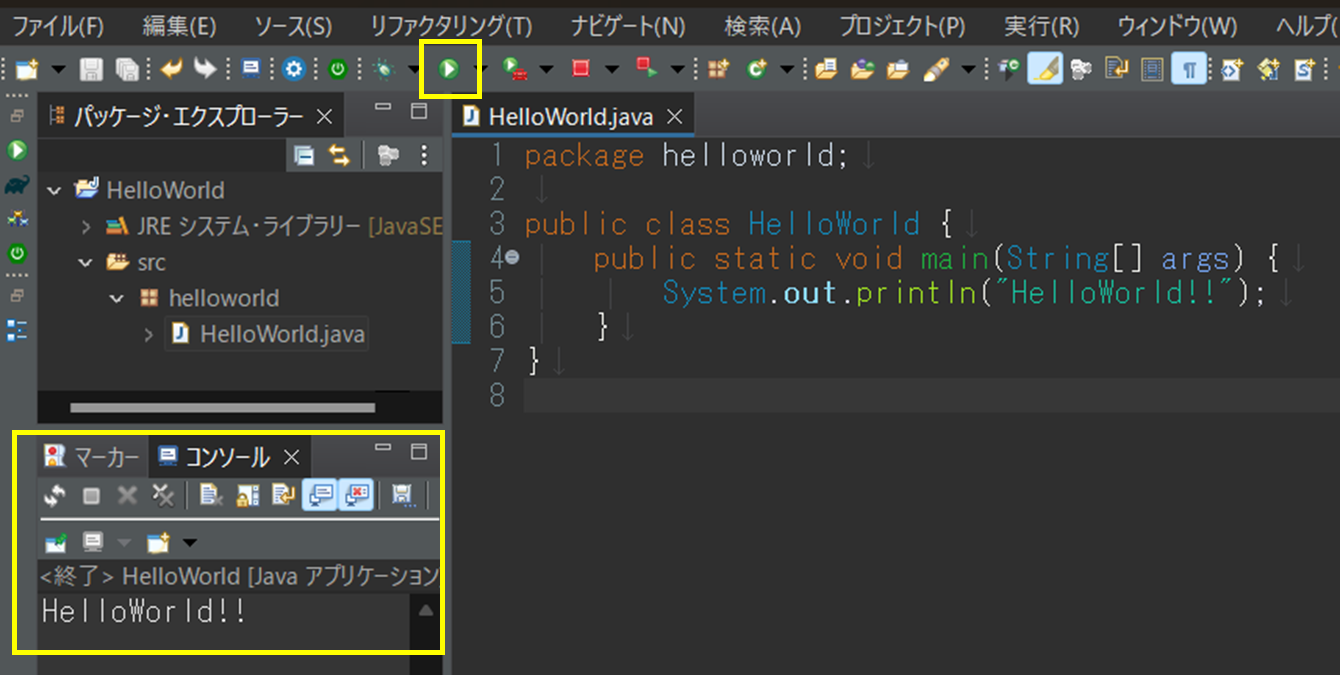This screenshot has width=1340, height=675.
Task: Expand JRE システム・ライブラリー node
Action: pyautogui.click(x=86, y=226)
